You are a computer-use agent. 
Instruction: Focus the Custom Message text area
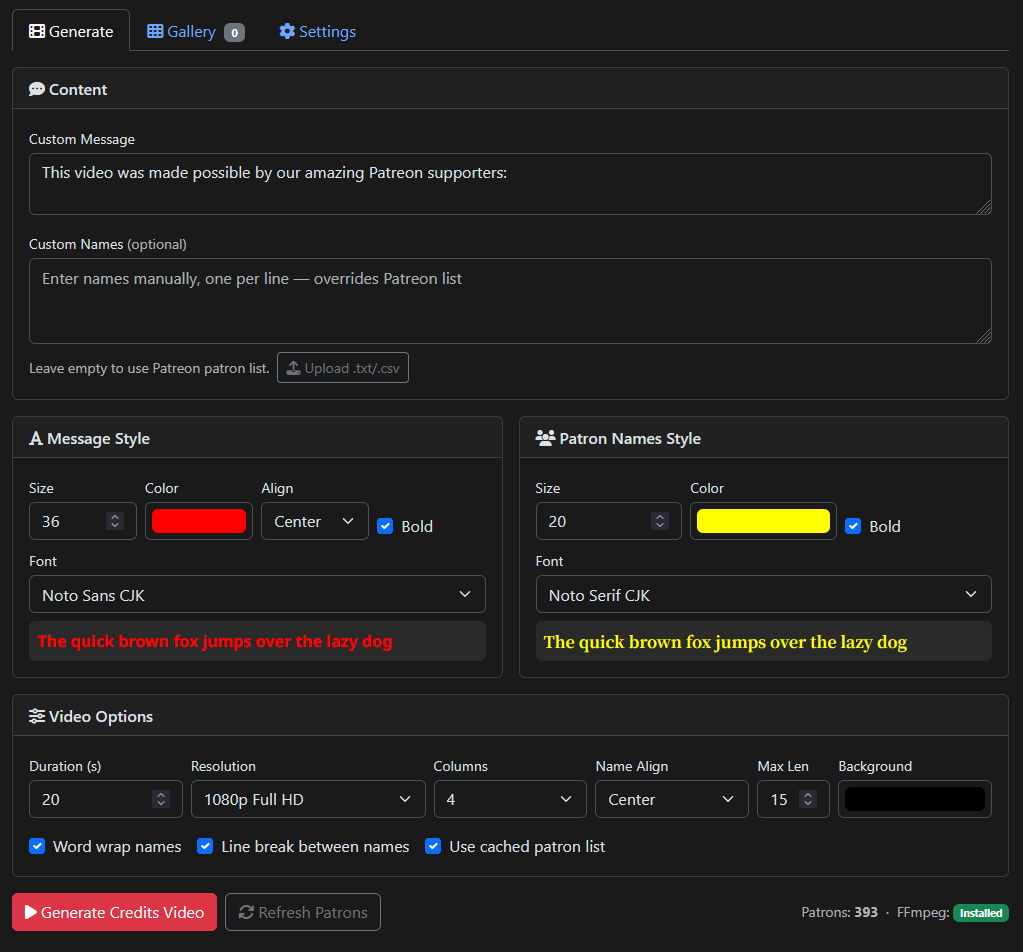click(510, 184)
